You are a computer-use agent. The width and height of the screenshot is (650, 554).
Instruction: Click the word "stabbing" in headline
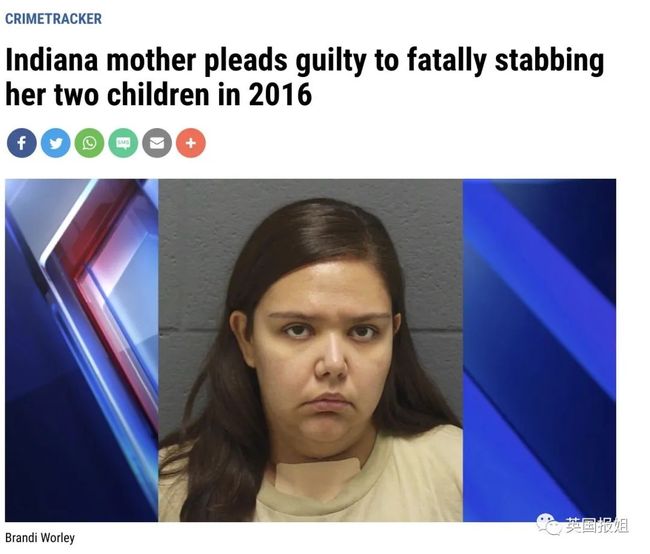550,62
